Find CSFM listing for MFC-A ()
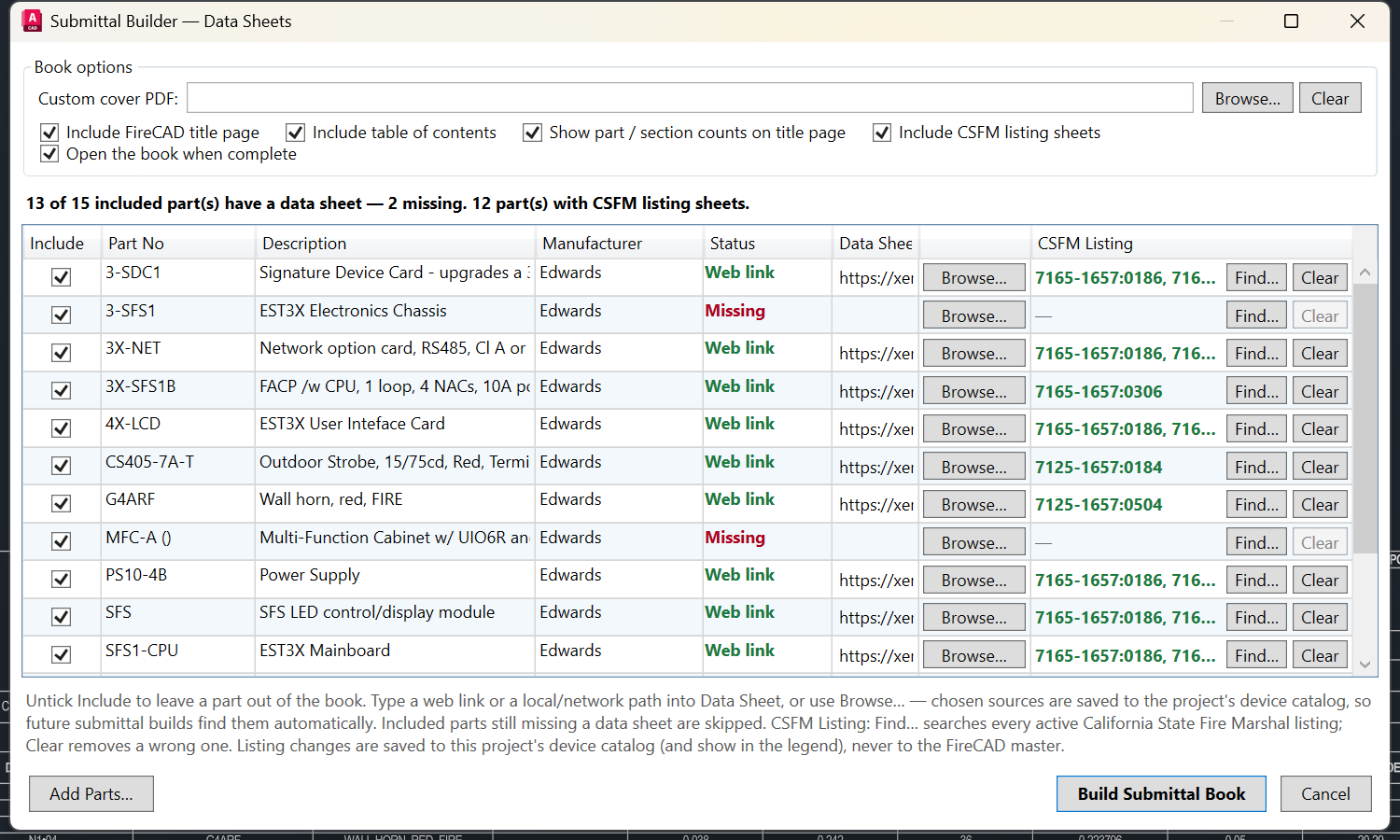1400x840 pixels. tap(1256, 542)
